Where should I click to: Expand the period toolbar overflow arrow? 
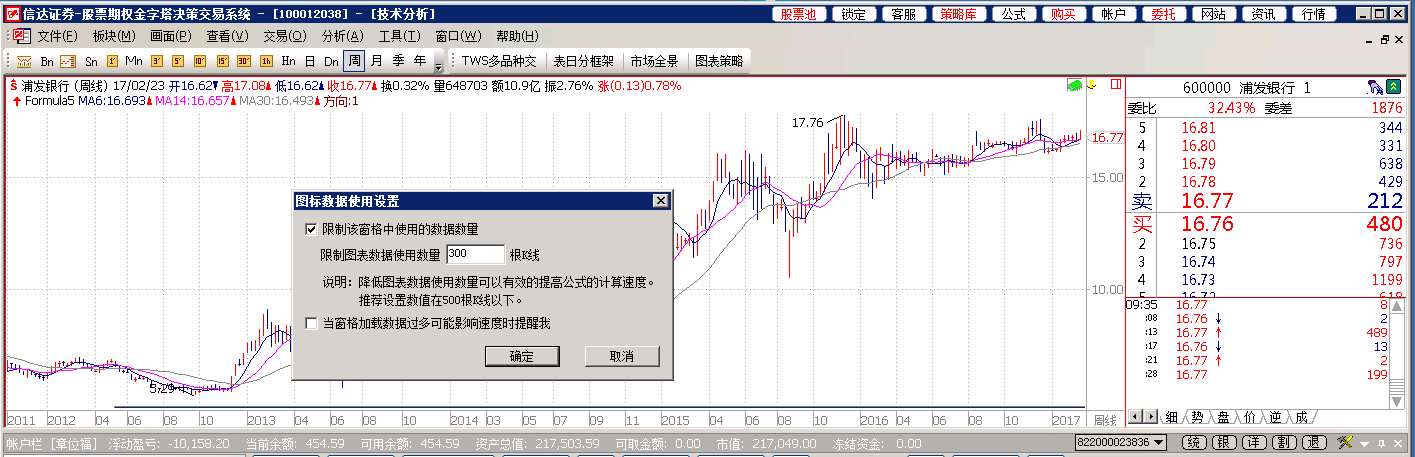[438, 66]
